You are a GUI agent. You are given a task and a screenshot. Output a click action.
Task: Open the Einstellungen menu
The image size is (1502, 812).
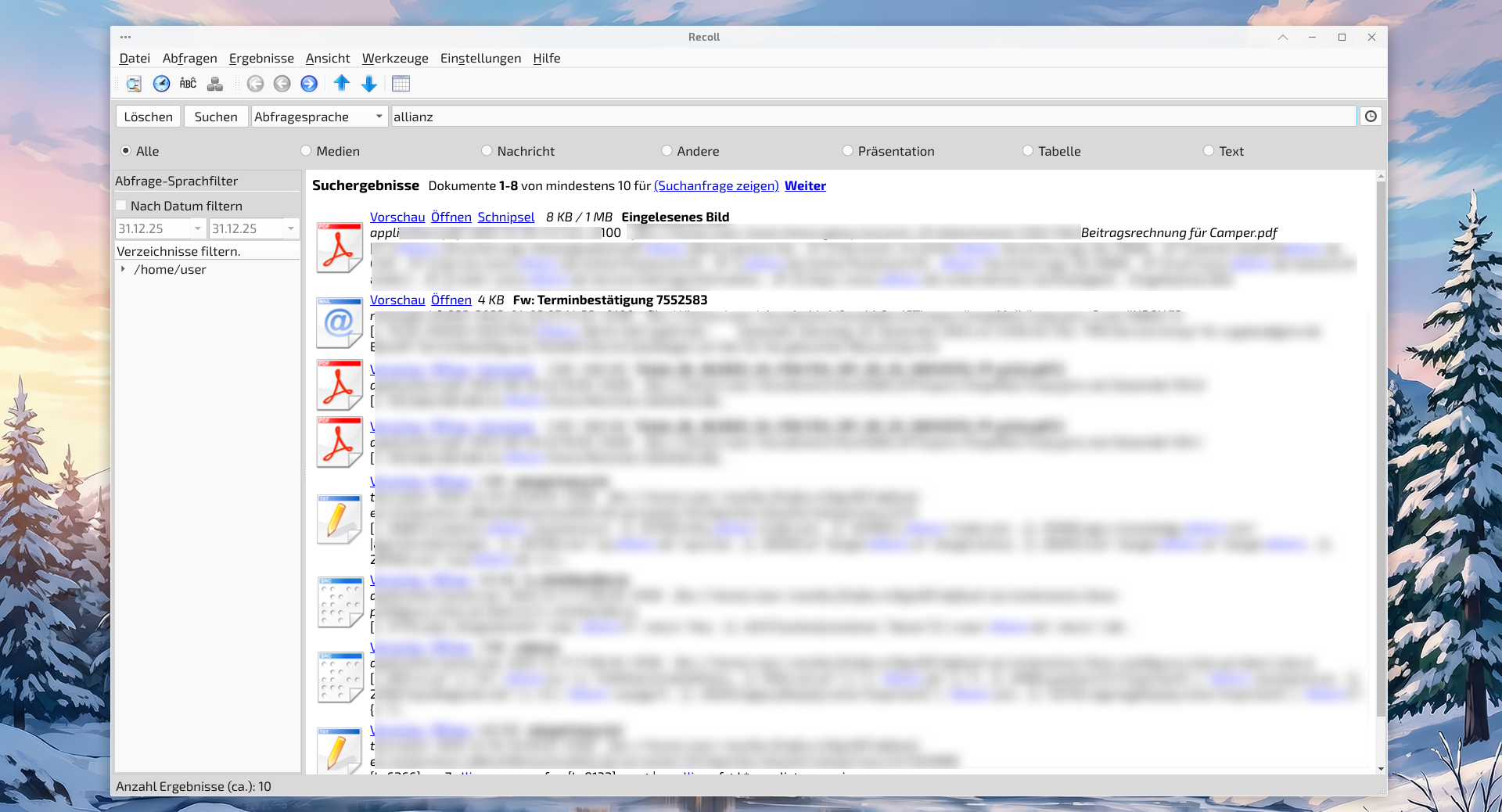pos(480,58)
